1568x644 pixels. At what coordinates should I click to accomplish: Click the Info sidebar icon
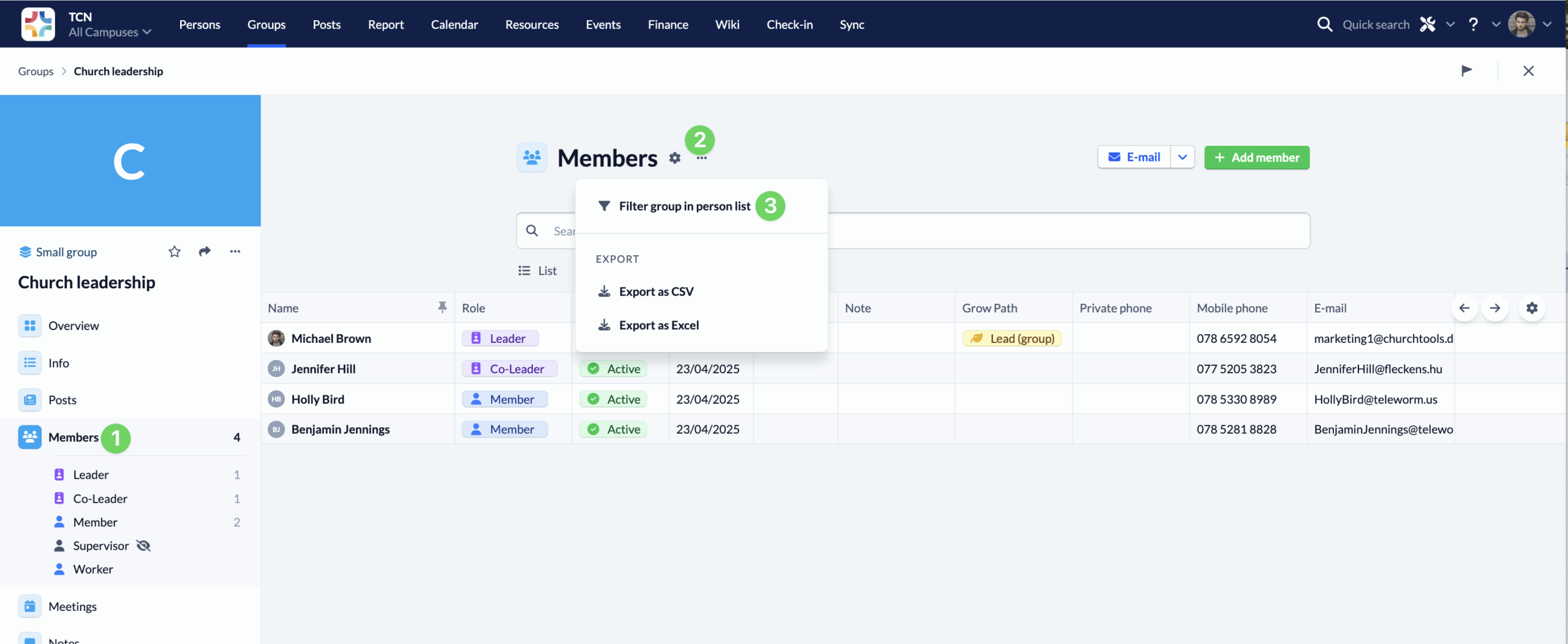[x=29, y=363]
